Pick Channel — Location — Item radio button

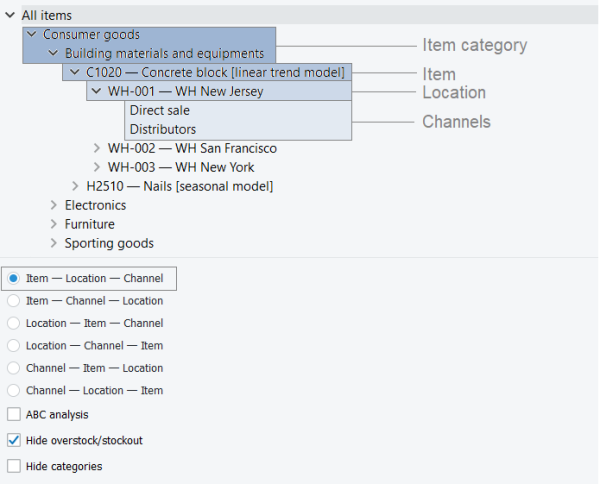[x=13, y=391]
